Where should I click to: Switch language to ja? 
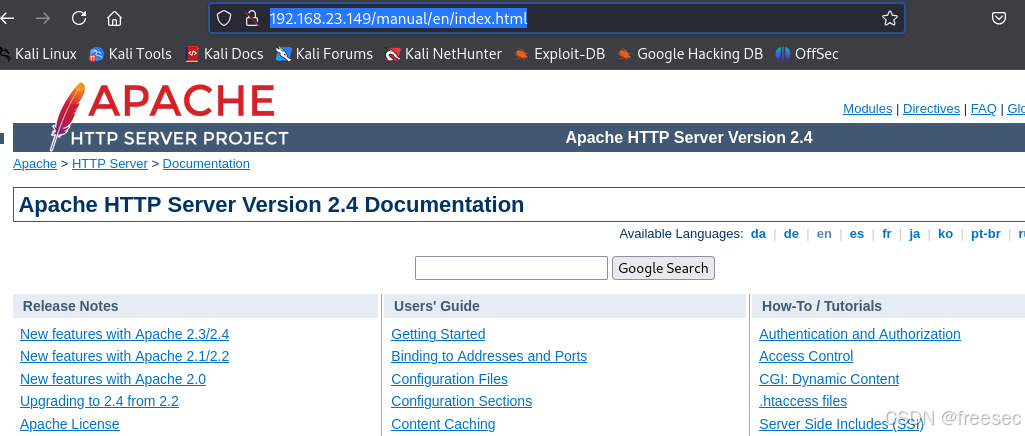(915, 233)
